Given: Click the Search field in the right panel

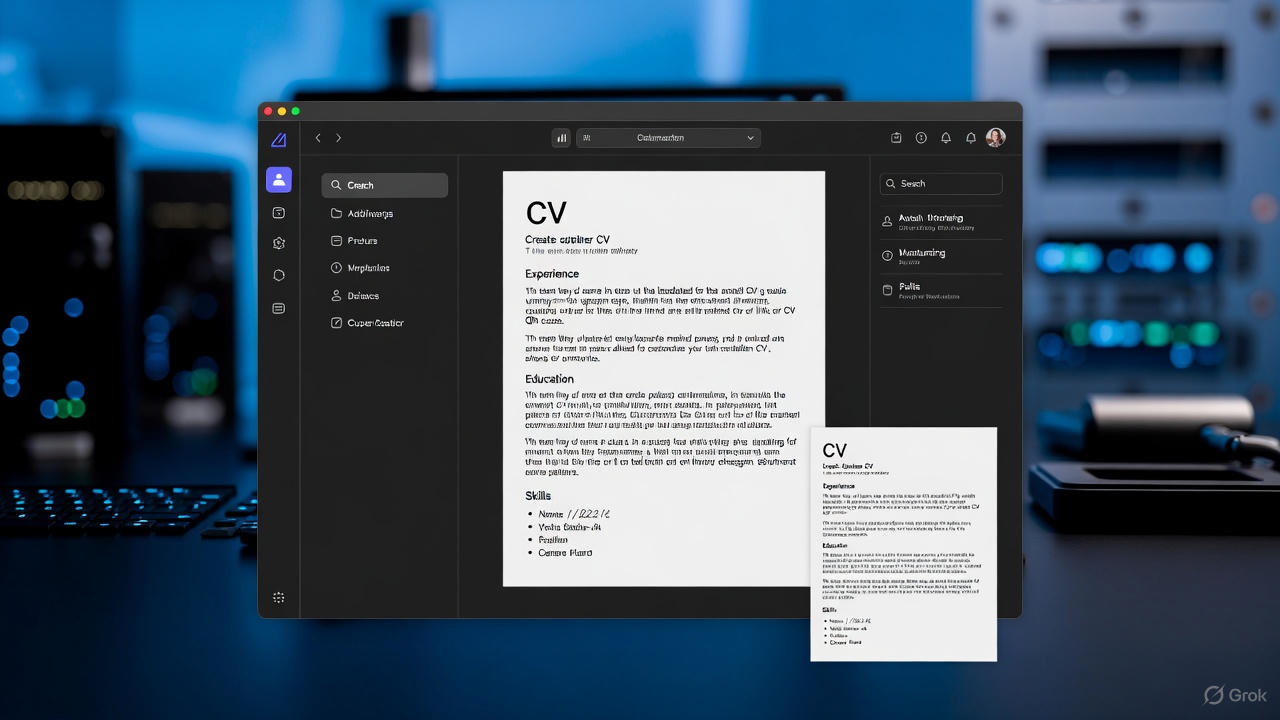Looking at the screenshot, I should (941, 184).
